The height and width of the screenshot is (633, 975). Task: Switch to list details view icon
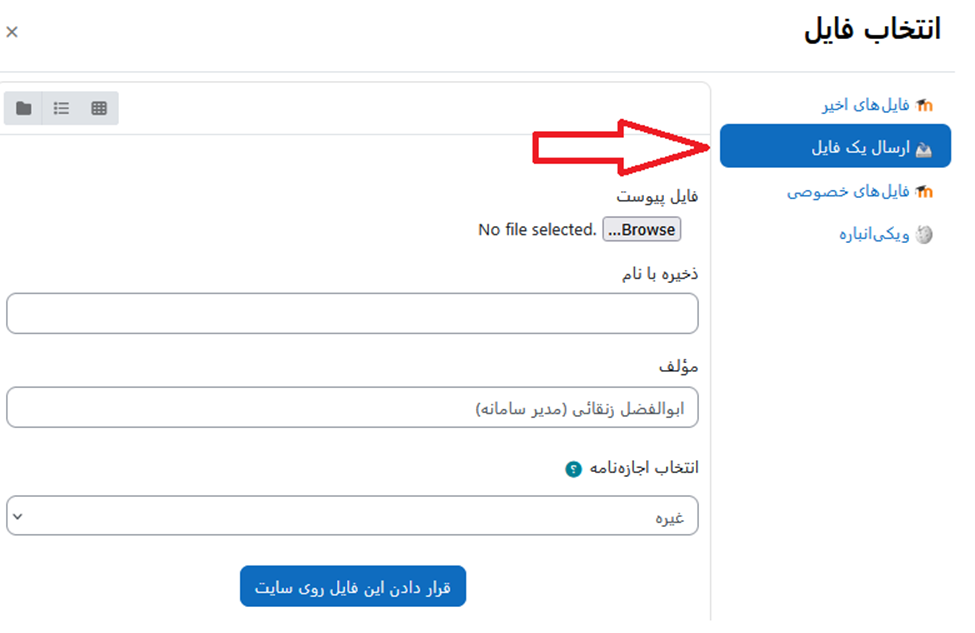pyautogui.click(x=61, y=108)
